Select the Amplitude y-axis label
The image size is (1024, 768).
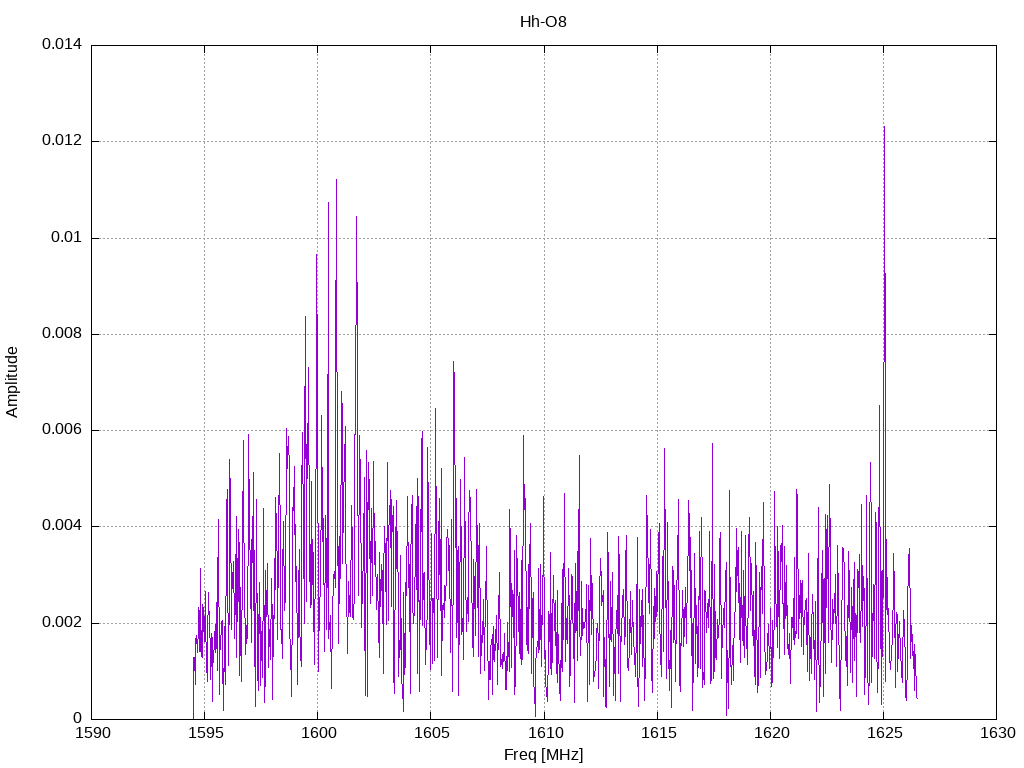tap(13, 381)
